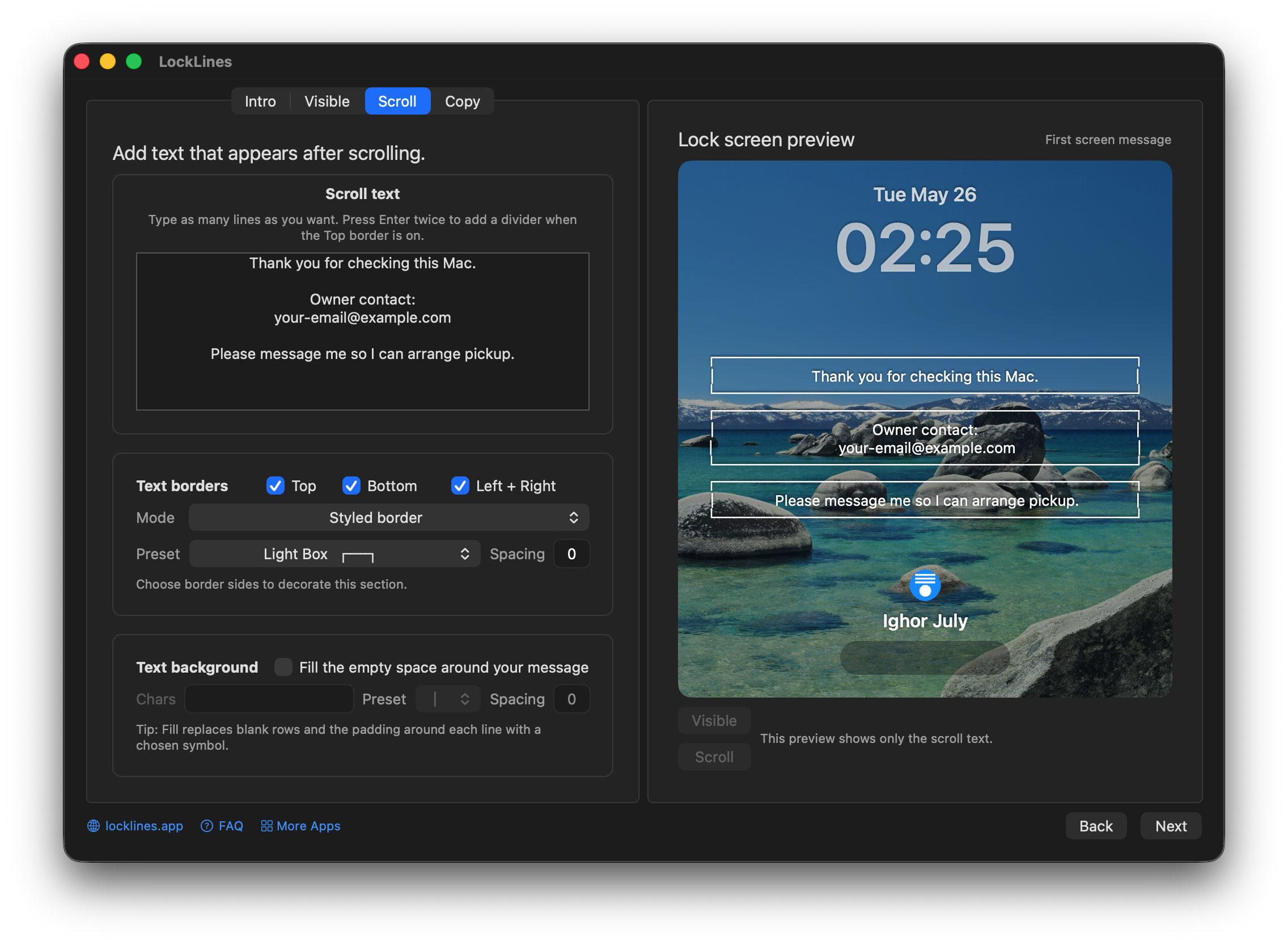Click the Text borders Spacing field
This screenshot has height=946, width=1288.
[571, 554]
